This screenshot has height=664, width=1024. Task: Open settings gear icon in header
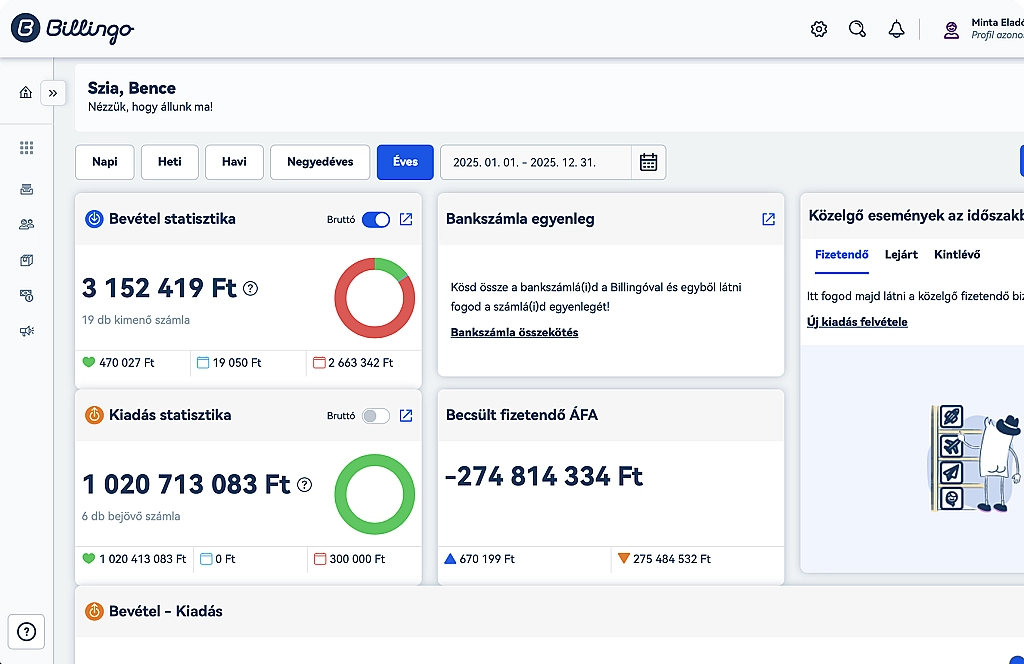coord(819,29)
